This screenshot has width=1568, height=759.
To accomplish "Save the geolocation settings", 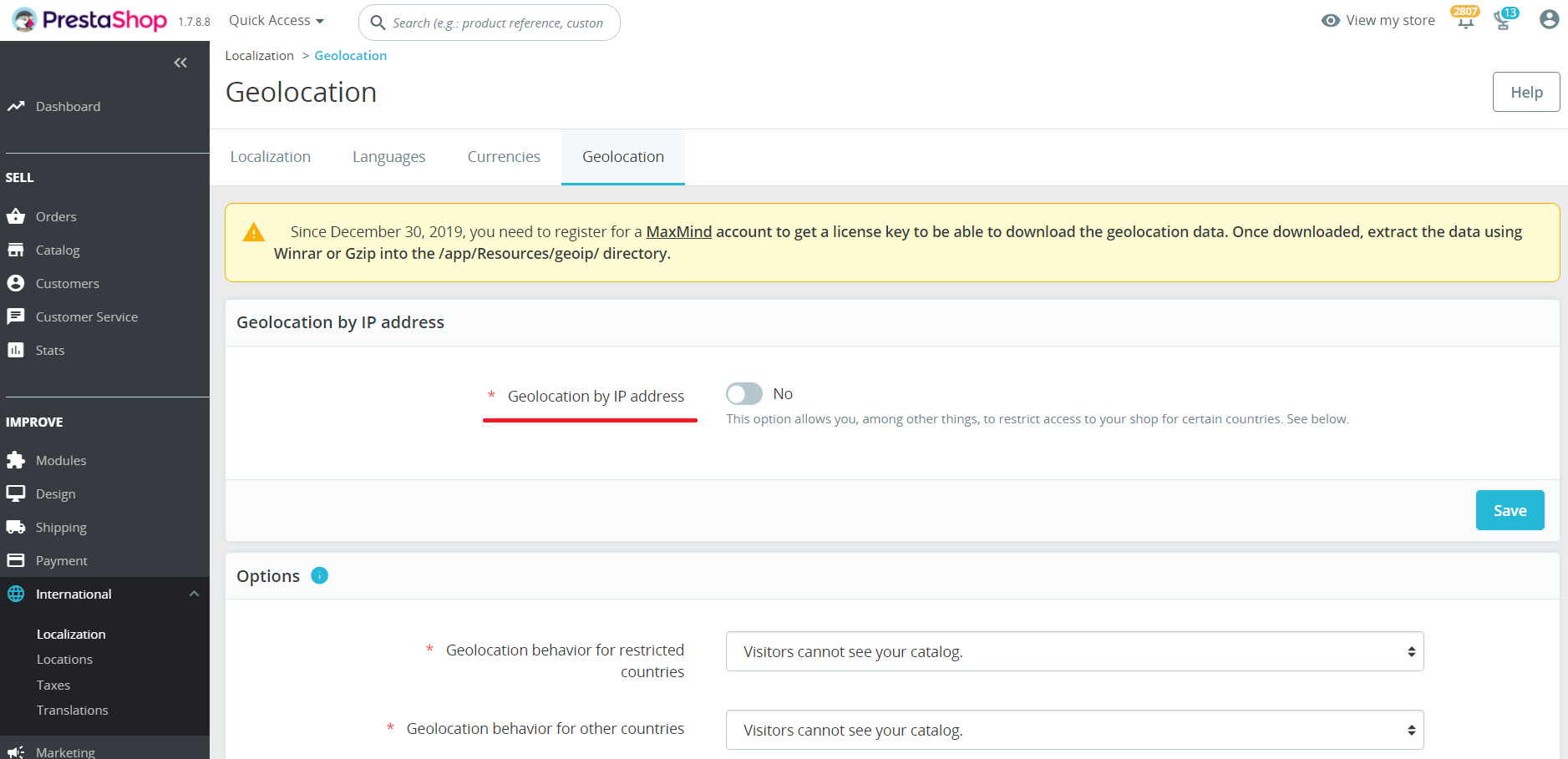I will pos(1510,509).
